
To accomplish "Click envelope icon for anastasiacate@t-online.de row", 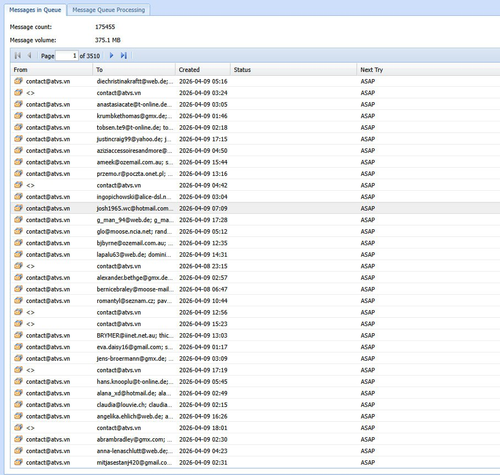I will [x=18, y=104].
